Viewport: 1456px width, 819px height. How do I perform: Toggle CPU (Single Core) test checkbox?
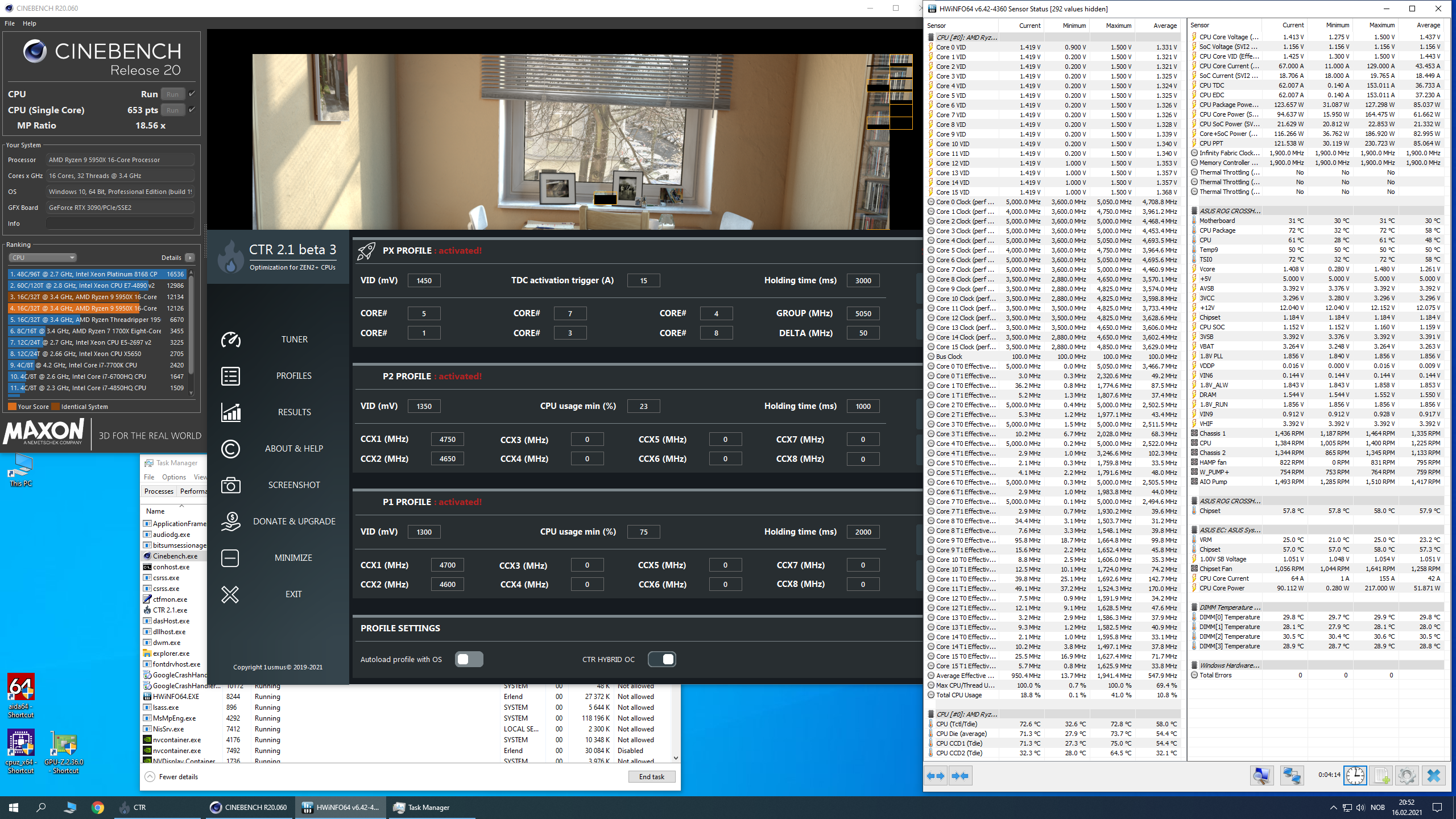coord(192,110)
